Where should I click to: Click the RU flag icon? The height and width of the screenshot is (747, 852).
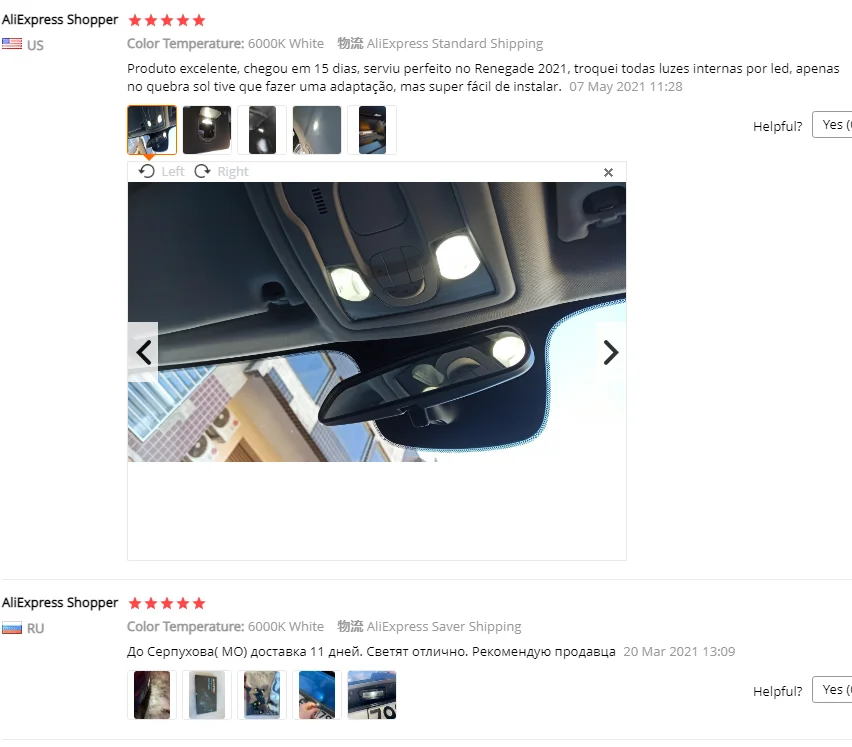12,627
